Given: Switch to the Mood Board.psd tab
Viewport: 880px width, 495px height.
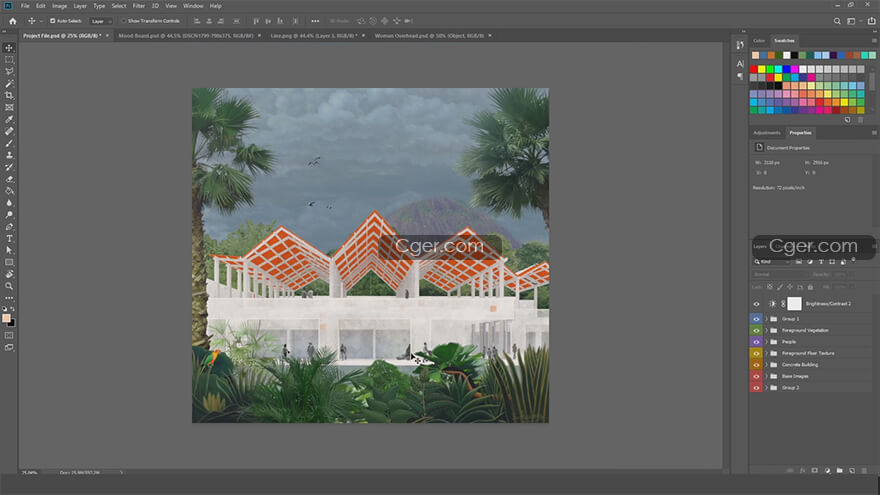Looking at the screenshot, I should [x=186, y=35].
